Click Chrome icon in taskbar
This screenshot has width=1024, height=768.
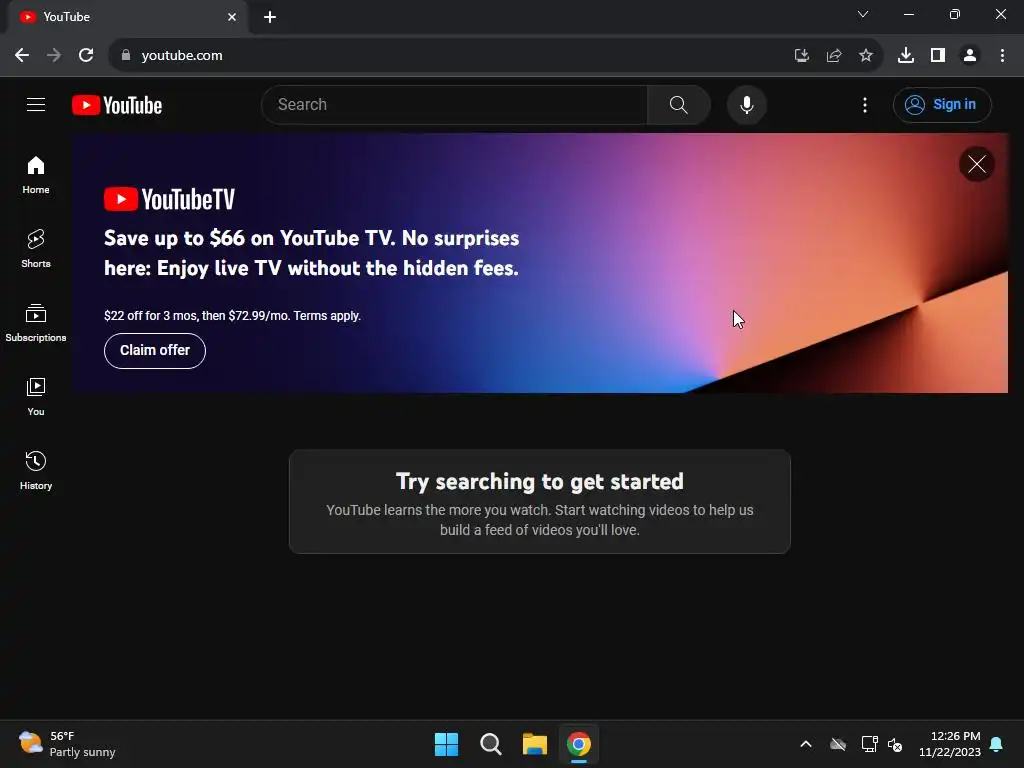point(579,744)
